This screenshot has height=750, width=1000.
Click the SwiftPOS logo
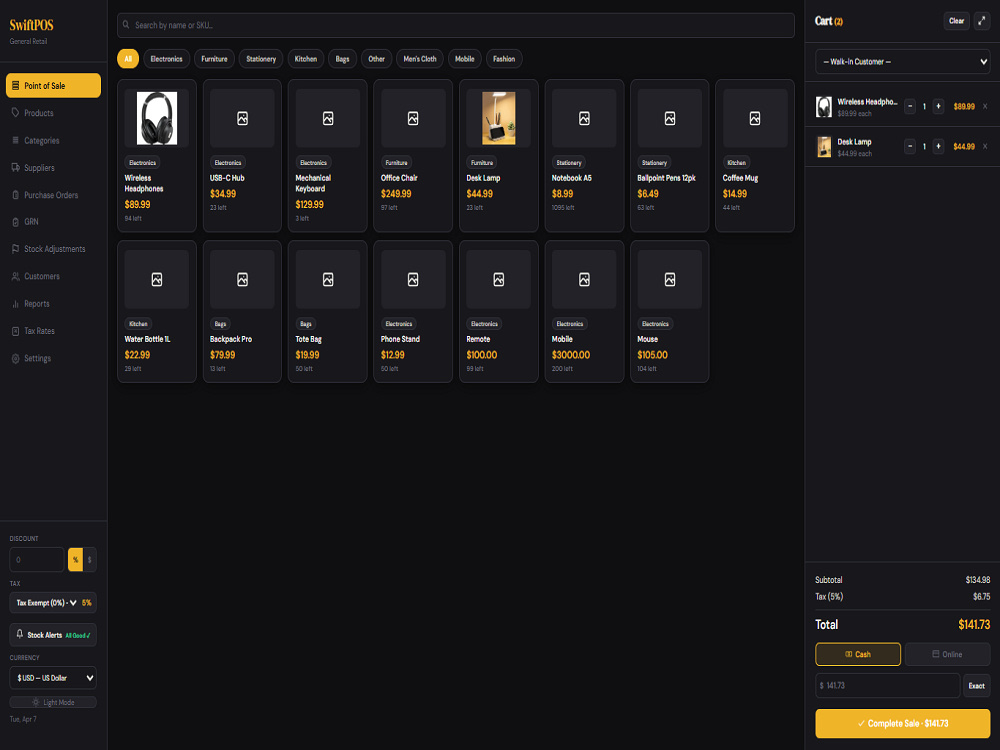click(x=31, y=26)
